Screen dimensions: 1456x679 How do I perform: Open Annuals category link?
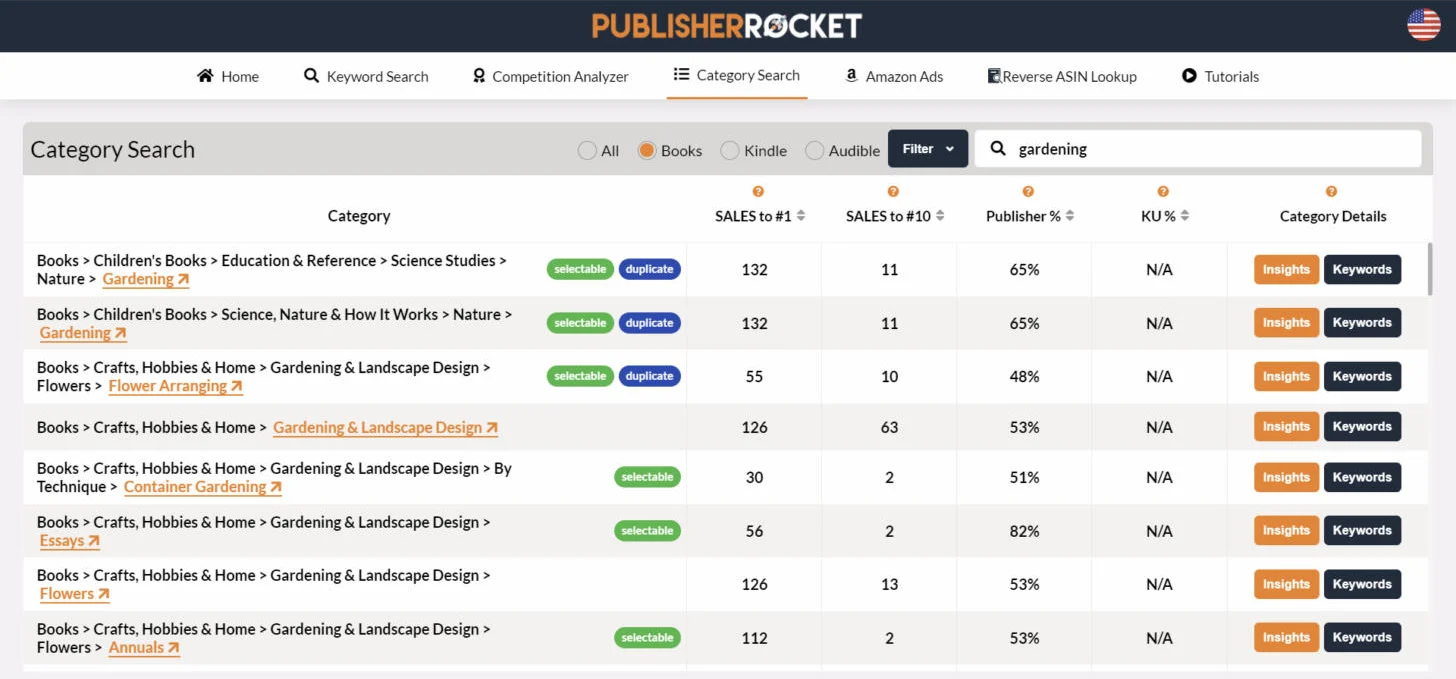[x=144, y=648]
